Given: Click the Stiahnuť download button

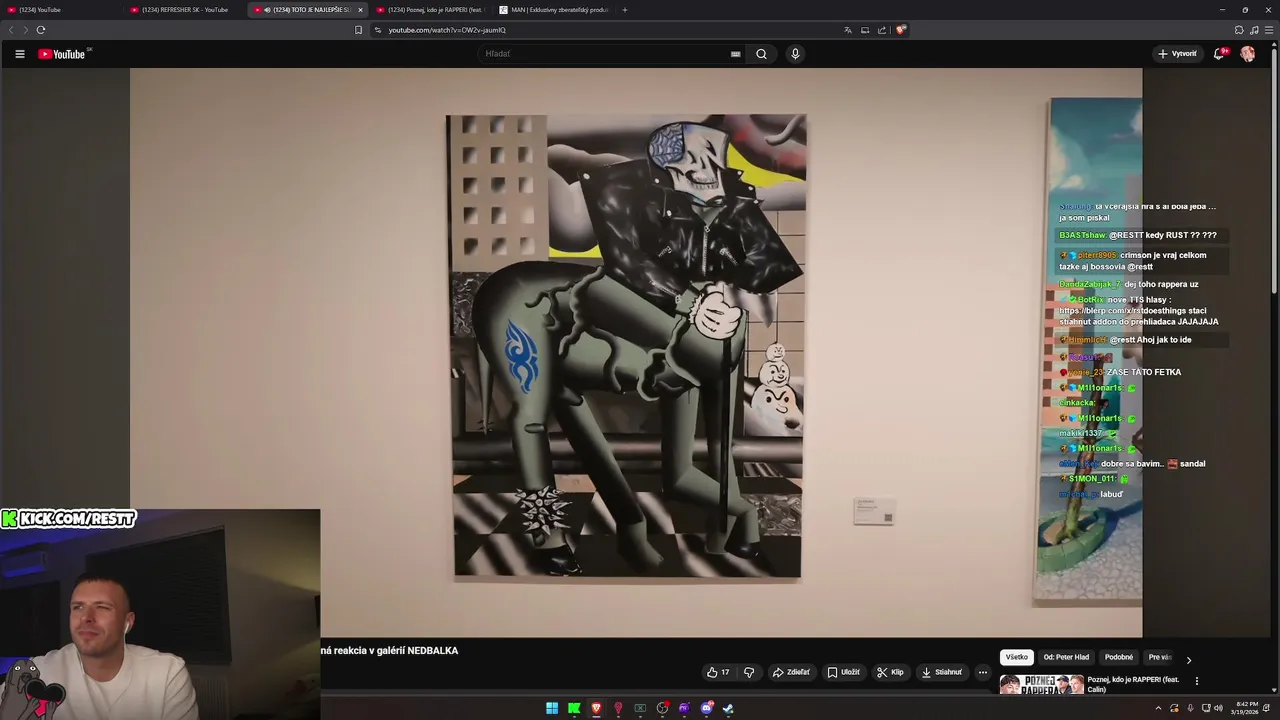Looking at the screenshot, I should 941,672.
